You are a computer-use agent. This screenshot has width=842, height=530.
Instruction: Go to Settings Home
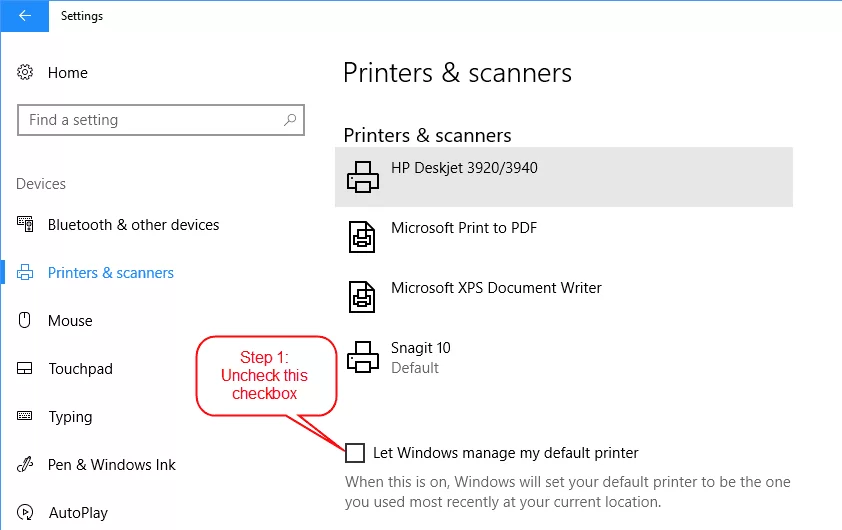[x=68, y=72]
